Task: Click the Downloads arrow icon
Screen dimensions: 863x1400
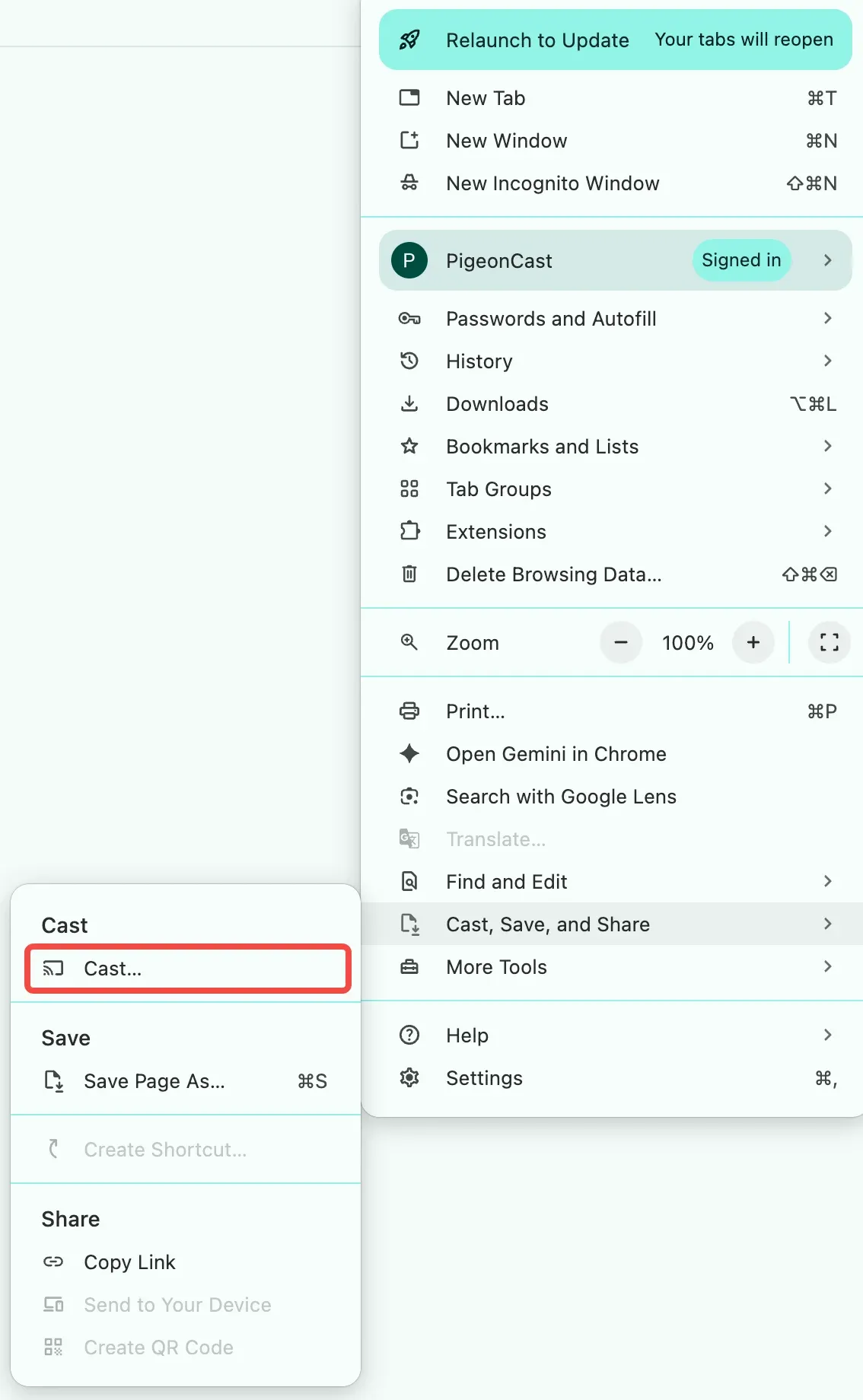Action: tap(409, 403)
